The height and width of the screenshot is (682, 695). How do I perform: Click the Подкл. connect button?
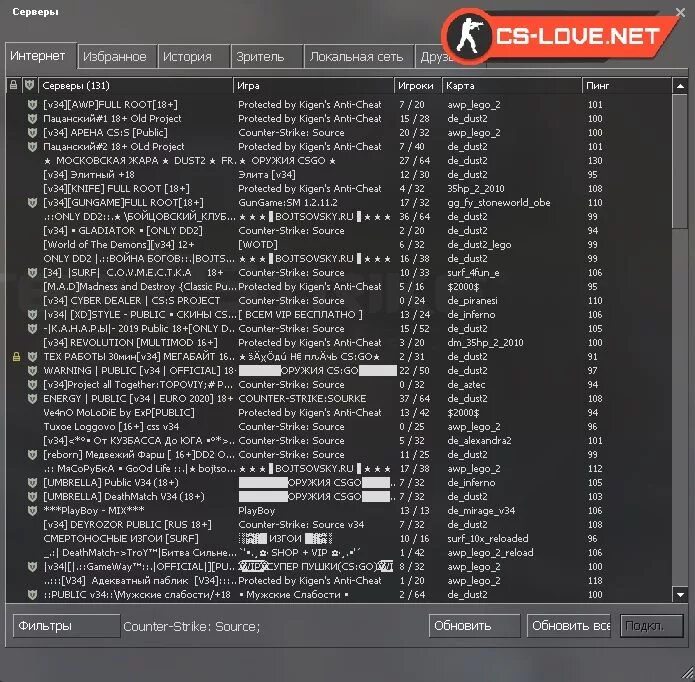(x=652, y=626)
